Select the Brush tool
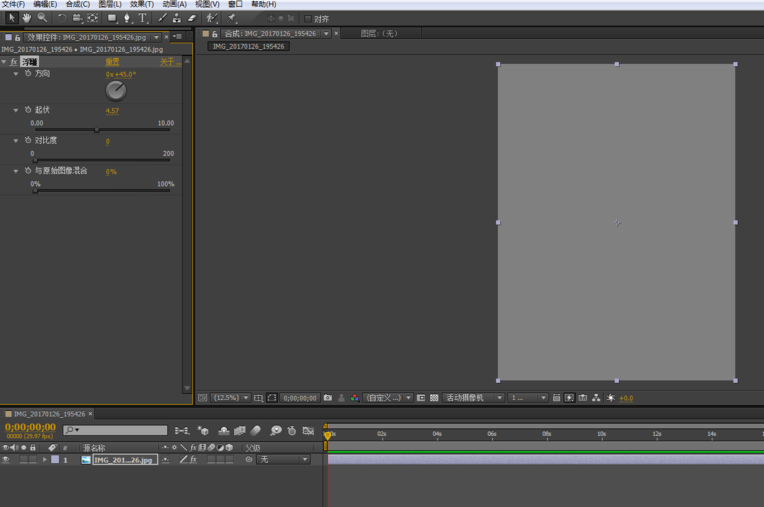This screenshot has width=764, height=507. click(x=162, y=18)
